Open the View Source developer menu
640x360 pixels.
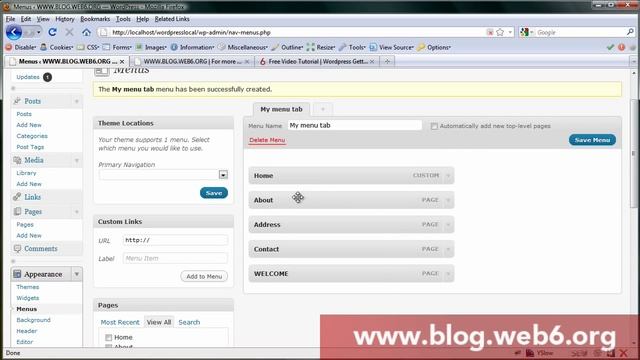(392, 47)
